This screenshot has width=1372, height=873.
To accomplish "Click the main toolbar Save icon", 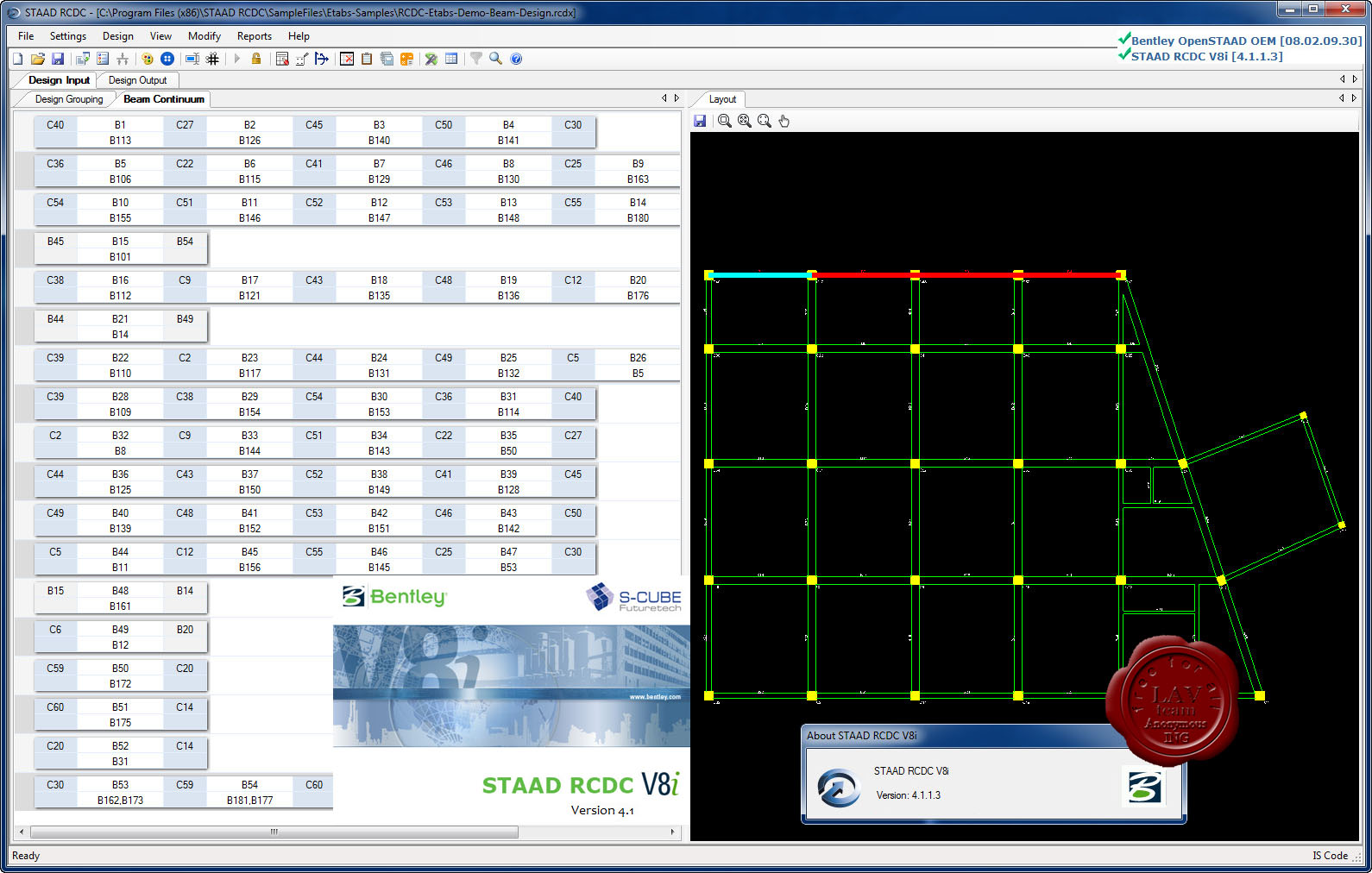I will click(x=58, y=59).
